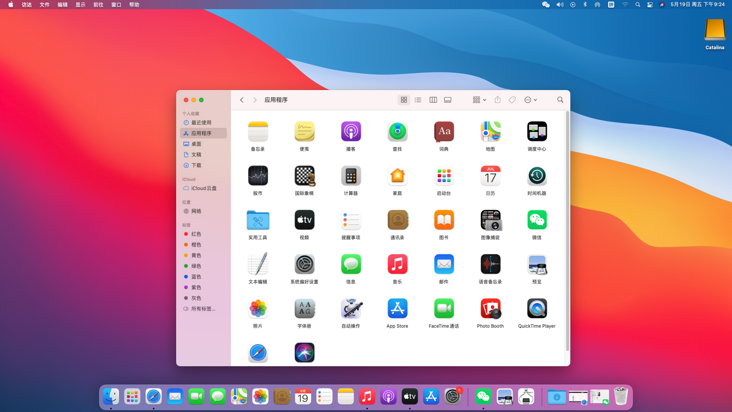
Task: Select 最近使用 (Recents) in sidebar
Action: (x=204, y=122)
